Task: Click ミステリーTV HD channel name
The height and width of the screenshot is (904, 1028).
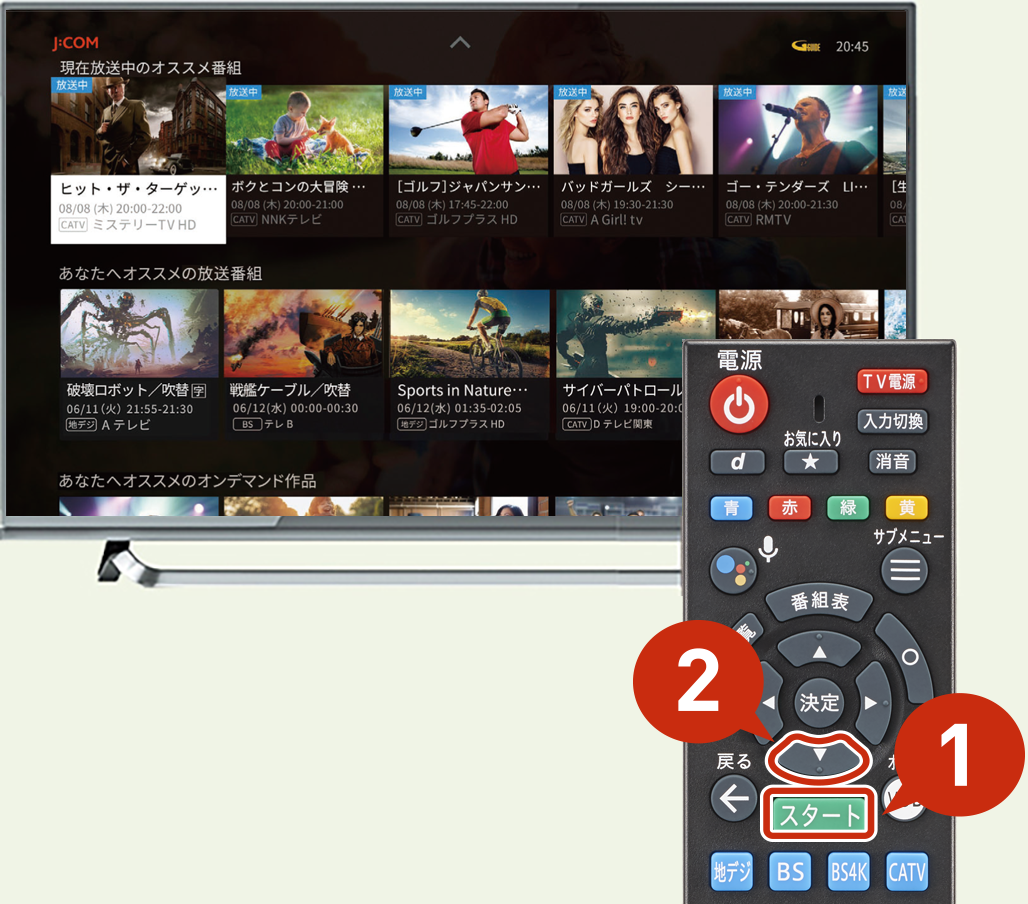Action: (x=144, y=225)
